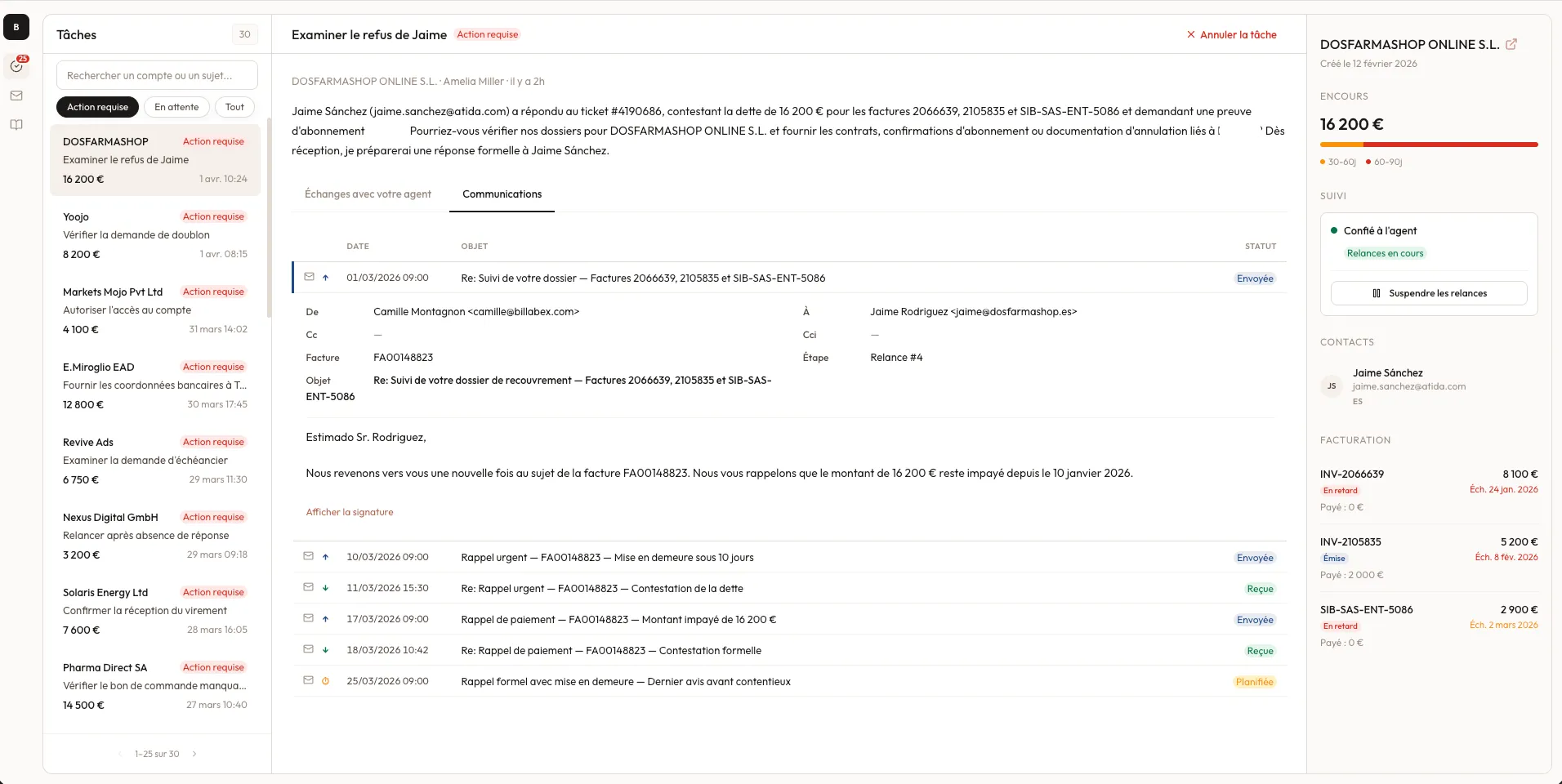
Task: Expand Re: Rappel urgent — Contestation de la dette
Action: [789, 588]
